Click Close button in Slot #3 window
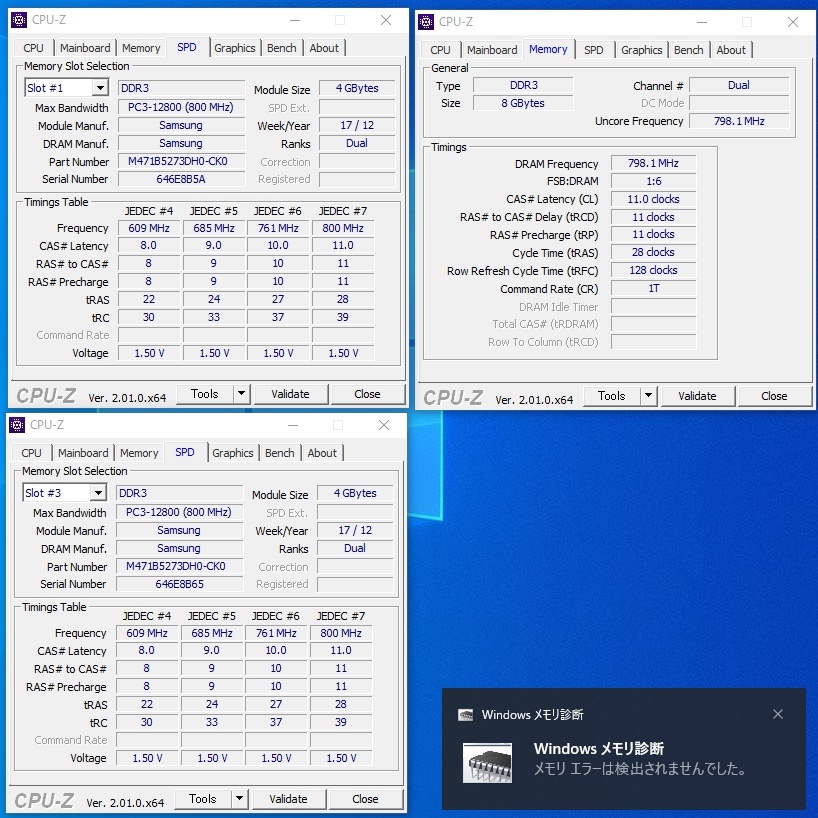Viewport: 818px width, 818px height. pos(365,799)
